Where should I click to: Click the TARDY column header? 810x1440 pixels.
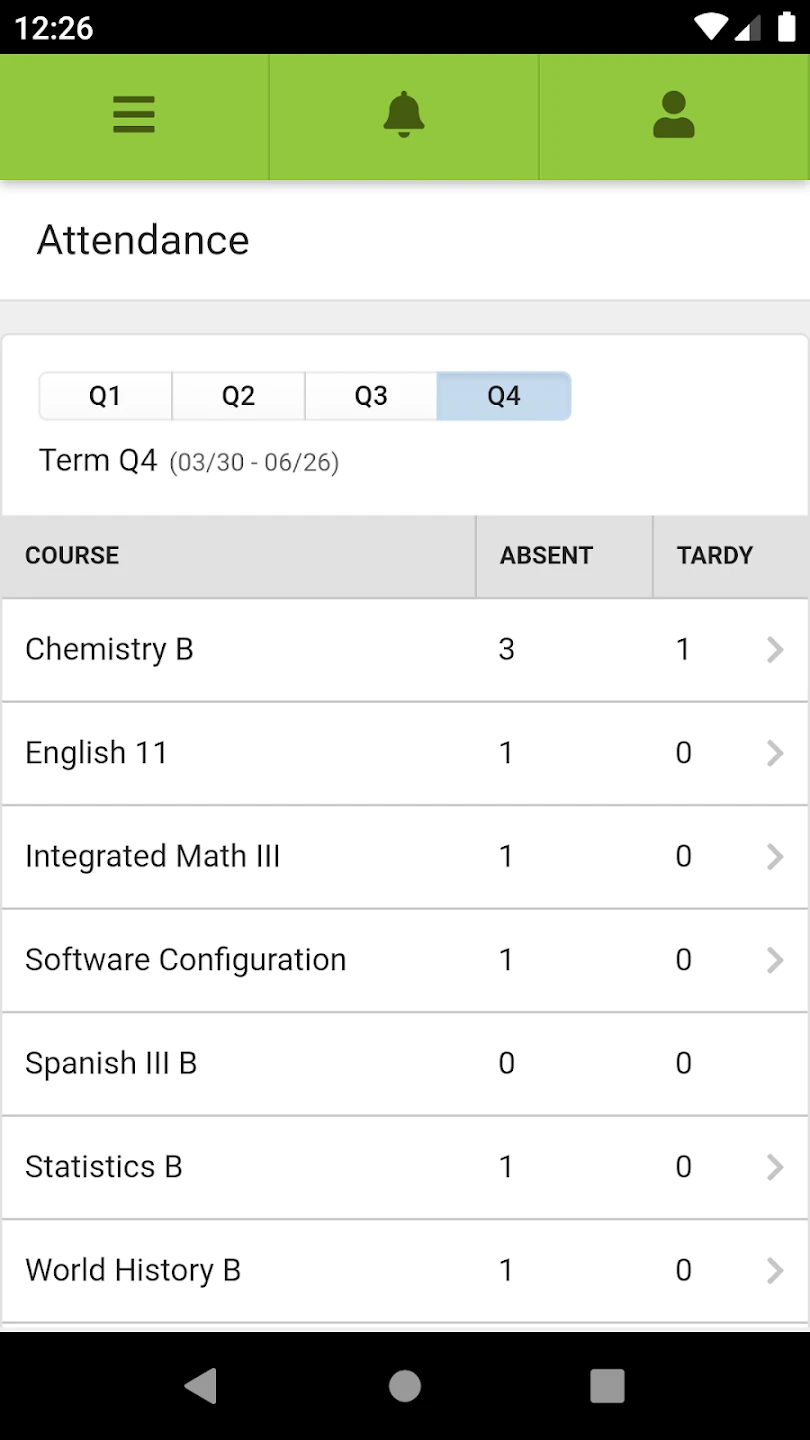point(714,556)
